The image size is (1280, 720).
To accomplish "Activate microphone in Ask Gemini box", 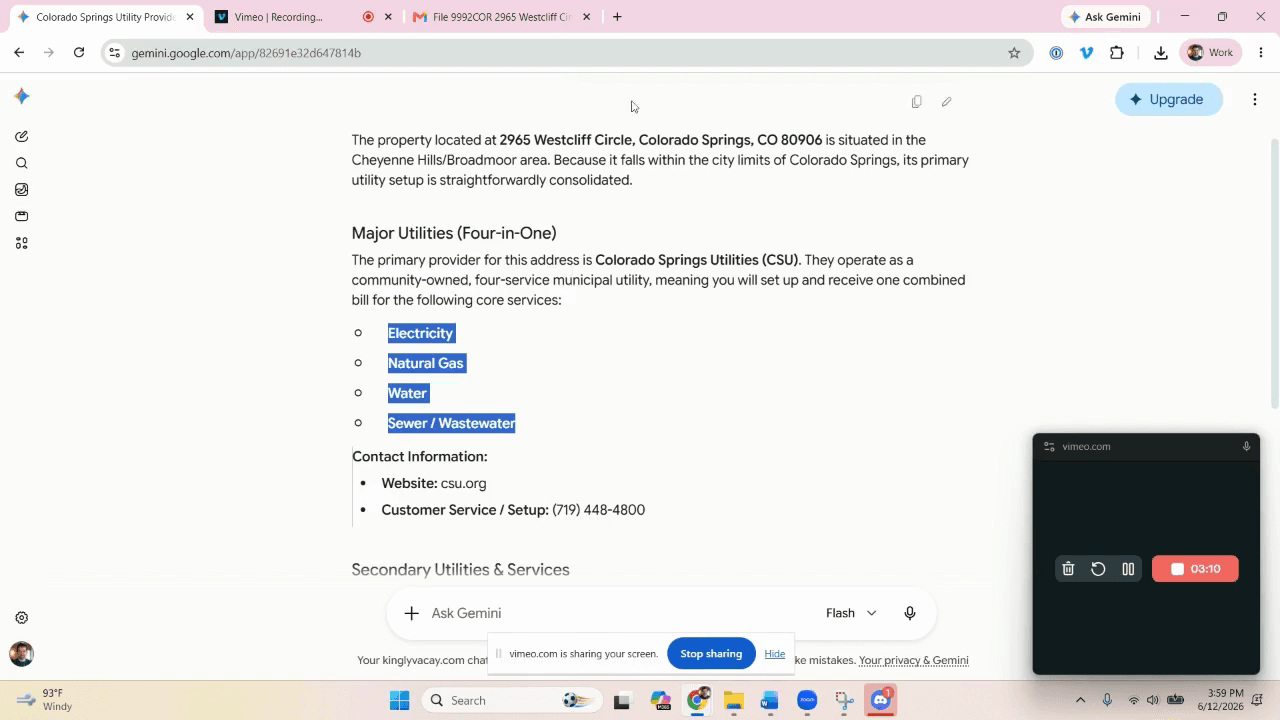I will coord(910,613).
